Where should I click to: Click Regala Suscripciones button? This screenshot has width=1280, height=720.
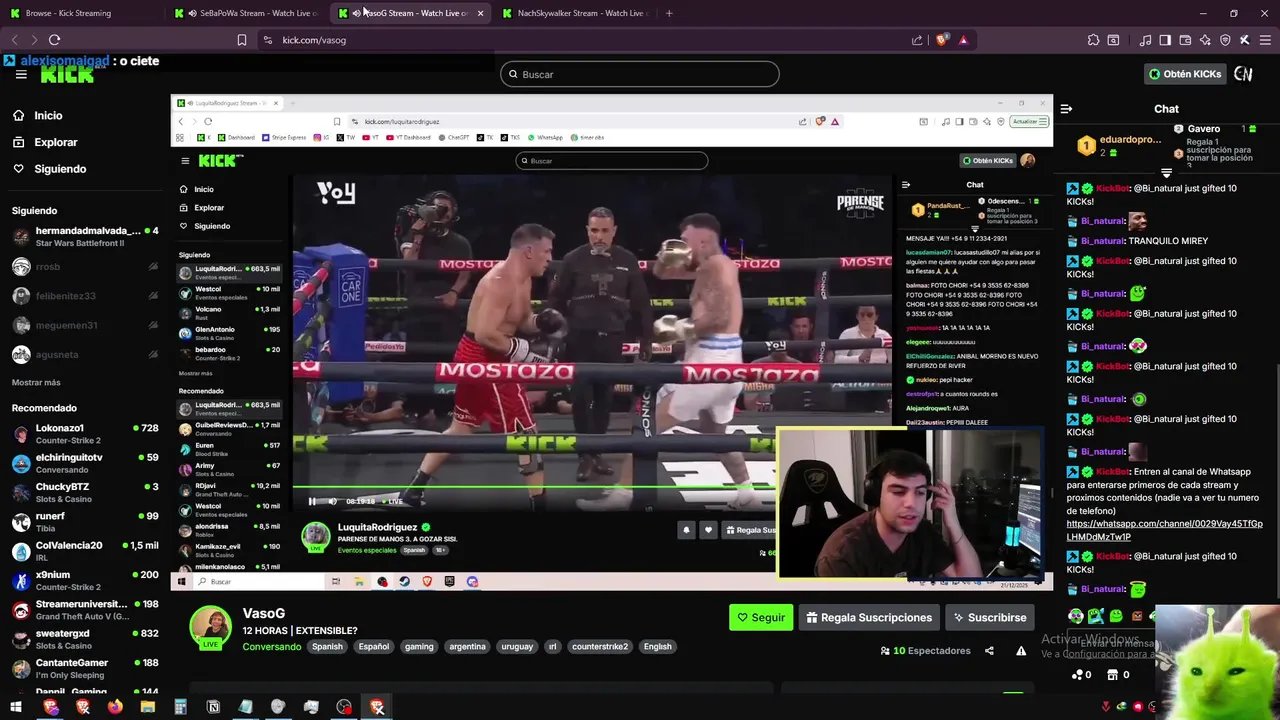(x=869, y=617)
